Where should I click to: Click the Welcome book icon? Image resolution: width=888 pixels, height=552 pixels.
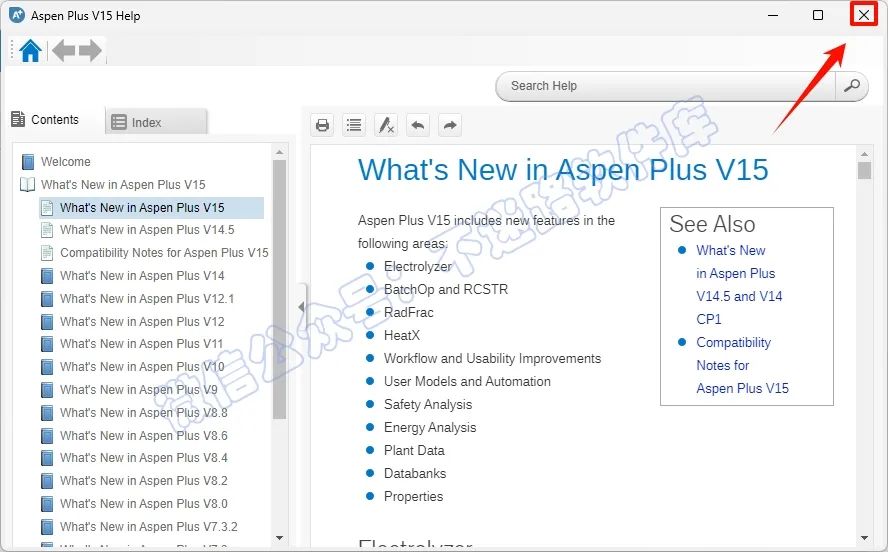point(28,162)
